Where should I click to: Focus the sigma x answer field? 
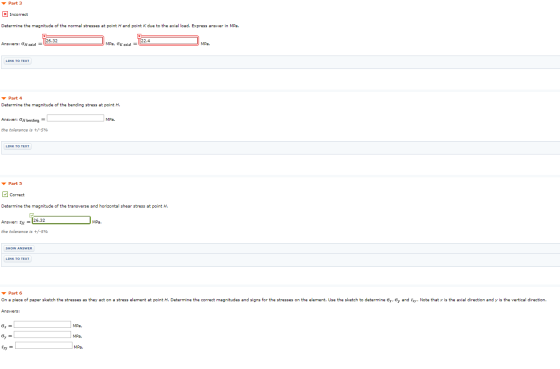pyautogui.click(x=42, y=324)
